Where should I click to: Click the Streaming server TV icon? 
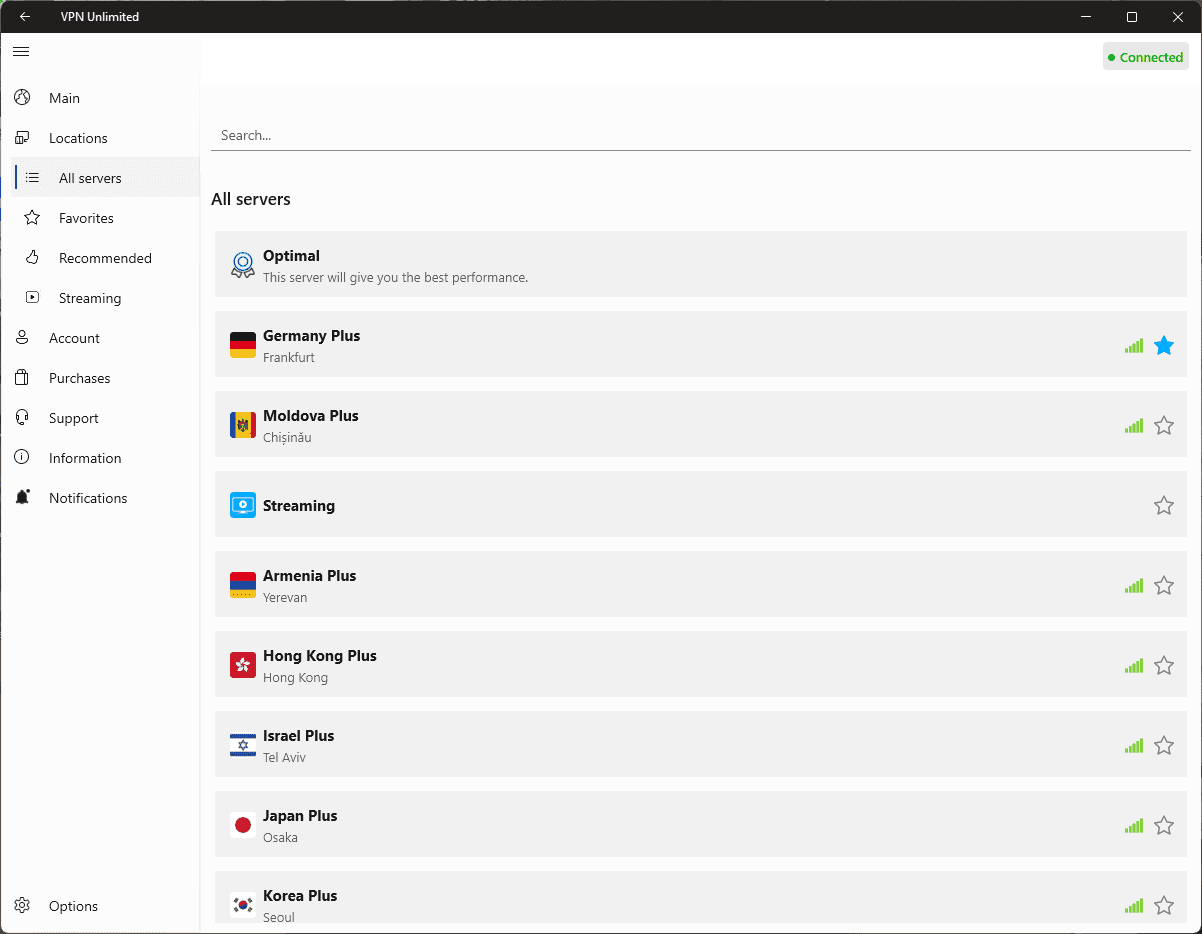(242, 505)
